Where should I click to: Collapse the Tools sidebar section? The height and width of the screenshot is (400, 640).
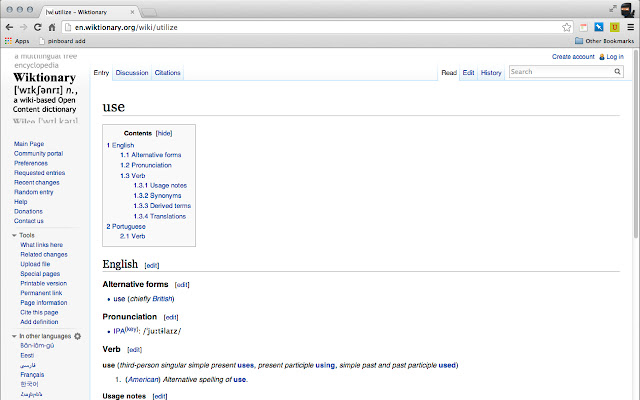14,235
